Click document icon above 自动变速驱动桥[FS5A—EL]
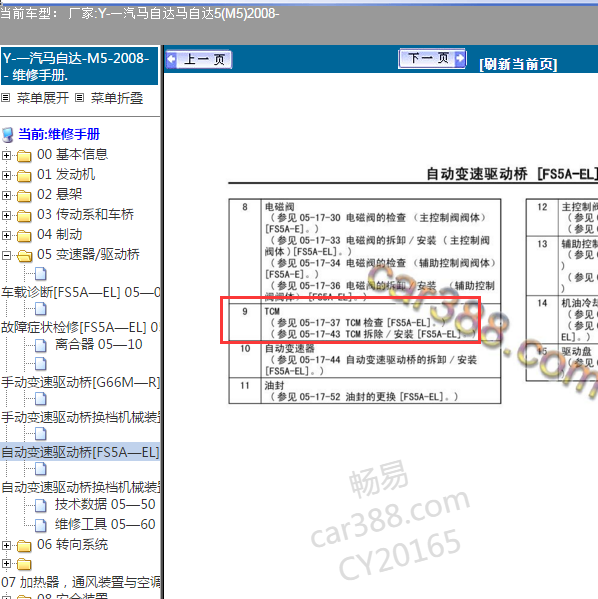 [x=41, y=434]
